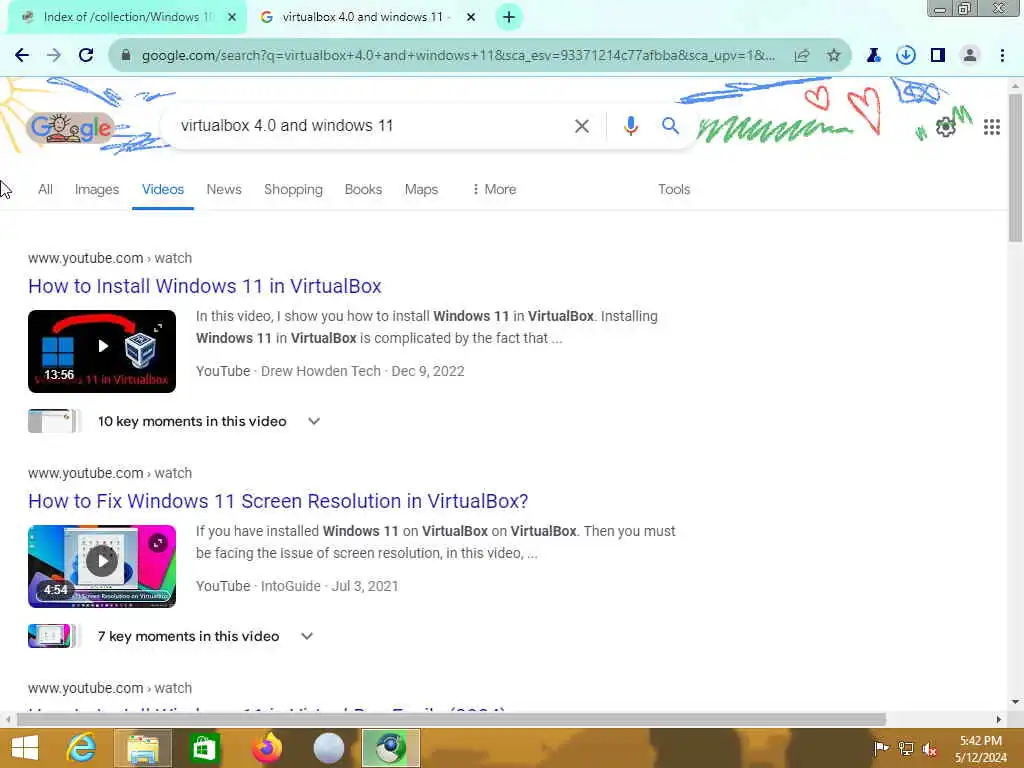Switch to the 'Index of /collection/Windows' tab
This screenshot has width=1024, height=768.
tap(127, 17)
